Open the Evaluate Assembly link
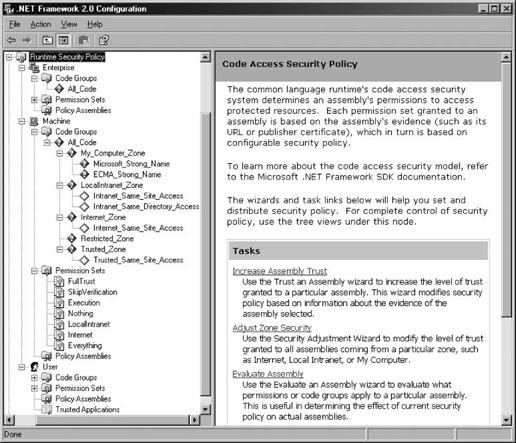The height and width of the screenshot is (443, 516). pos(268,374)
